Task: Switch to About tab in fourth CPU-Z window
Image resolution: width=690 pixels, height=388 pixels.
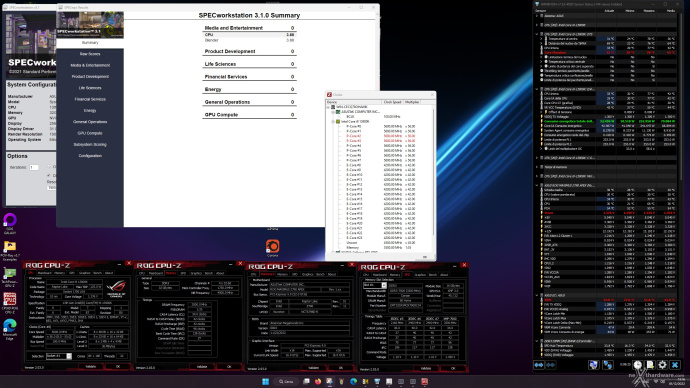Action: (444, 275)
